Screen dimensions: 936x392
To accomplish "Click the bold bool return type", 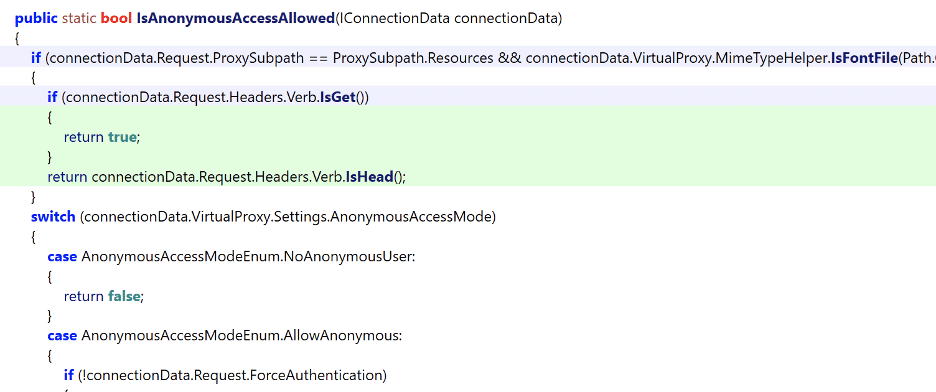I will tap(116, 18).
